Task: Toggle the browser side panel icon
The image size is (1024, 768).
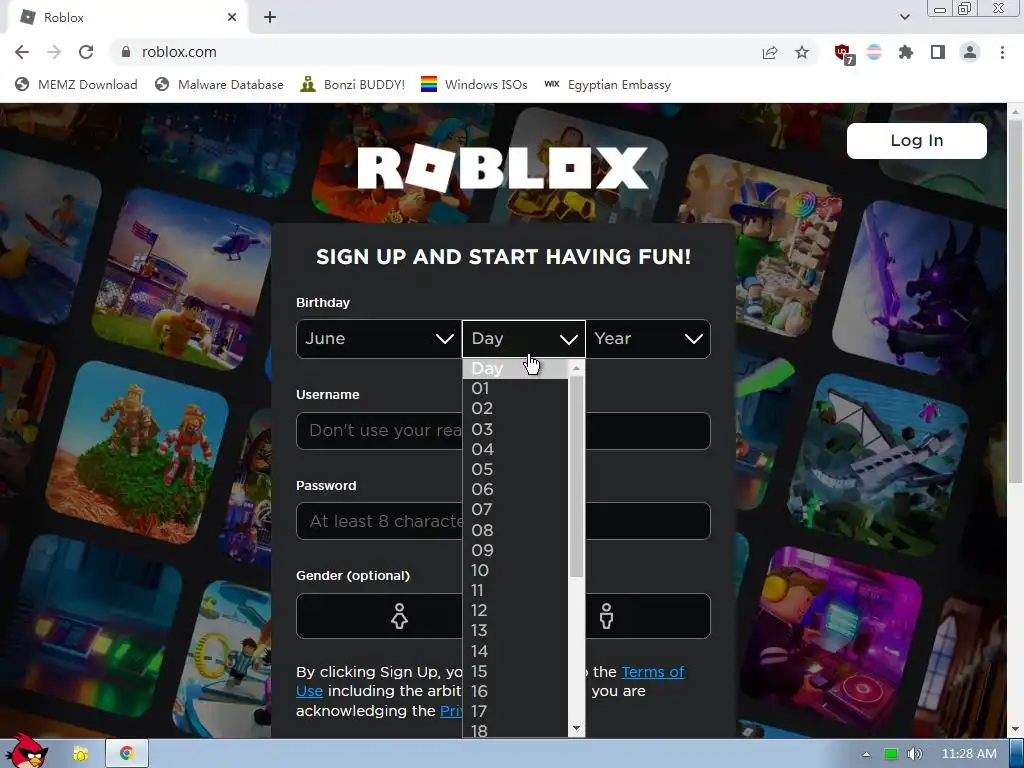Action: point(938,52)
